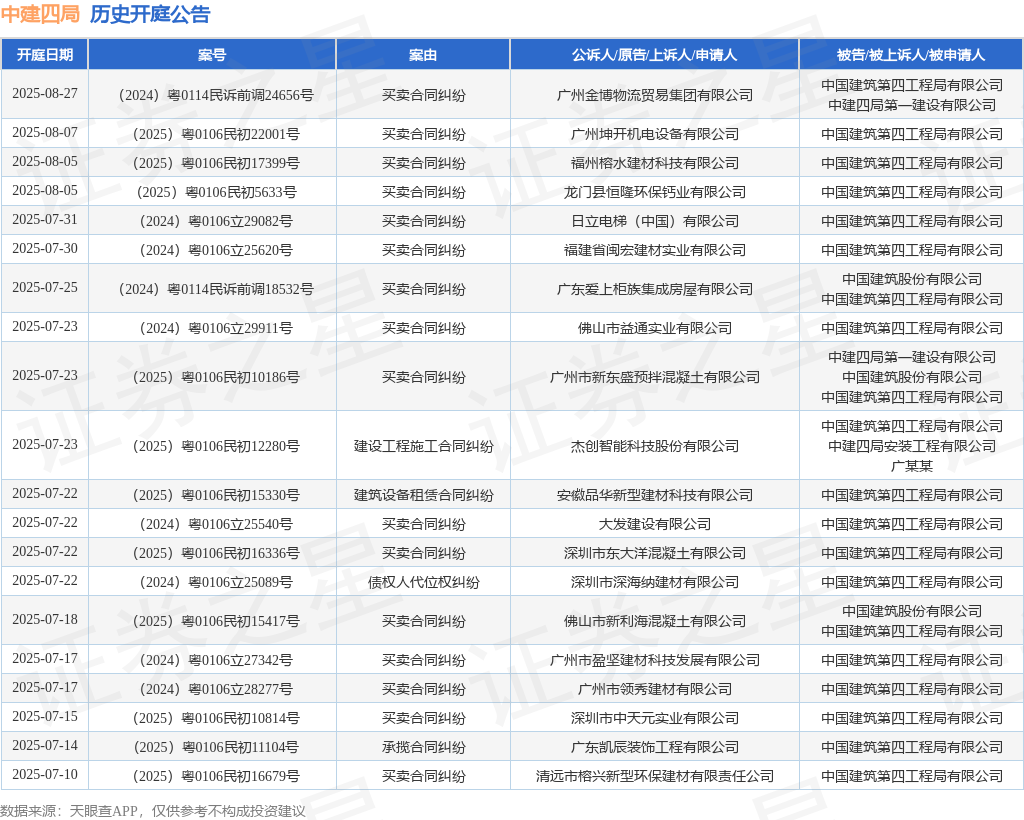Viewport: 1024px width, 820px height.
Task: Click plaintiff 广州市新东盛预拌混凝土有限公司
Action: (x=654, y=377)
